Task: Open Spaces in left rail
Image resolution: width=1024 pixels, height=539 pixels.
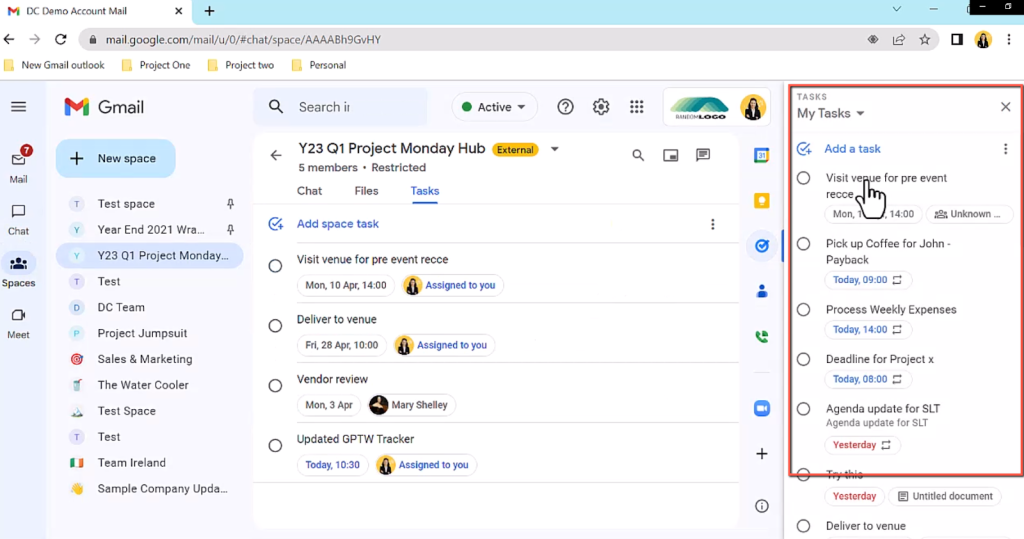Action: click(18, 271)
